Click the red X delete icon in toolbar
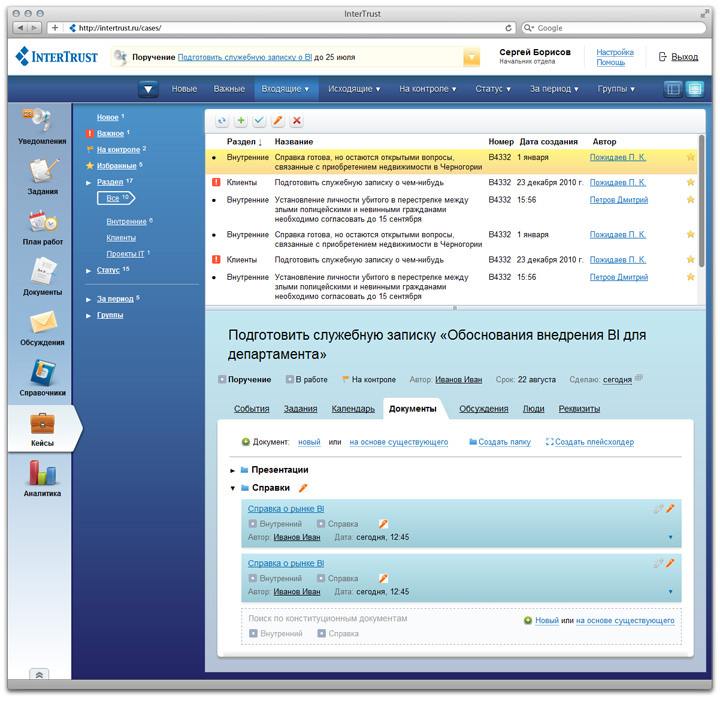Viewport: 720px width, 701px height. tap(297, 121)
